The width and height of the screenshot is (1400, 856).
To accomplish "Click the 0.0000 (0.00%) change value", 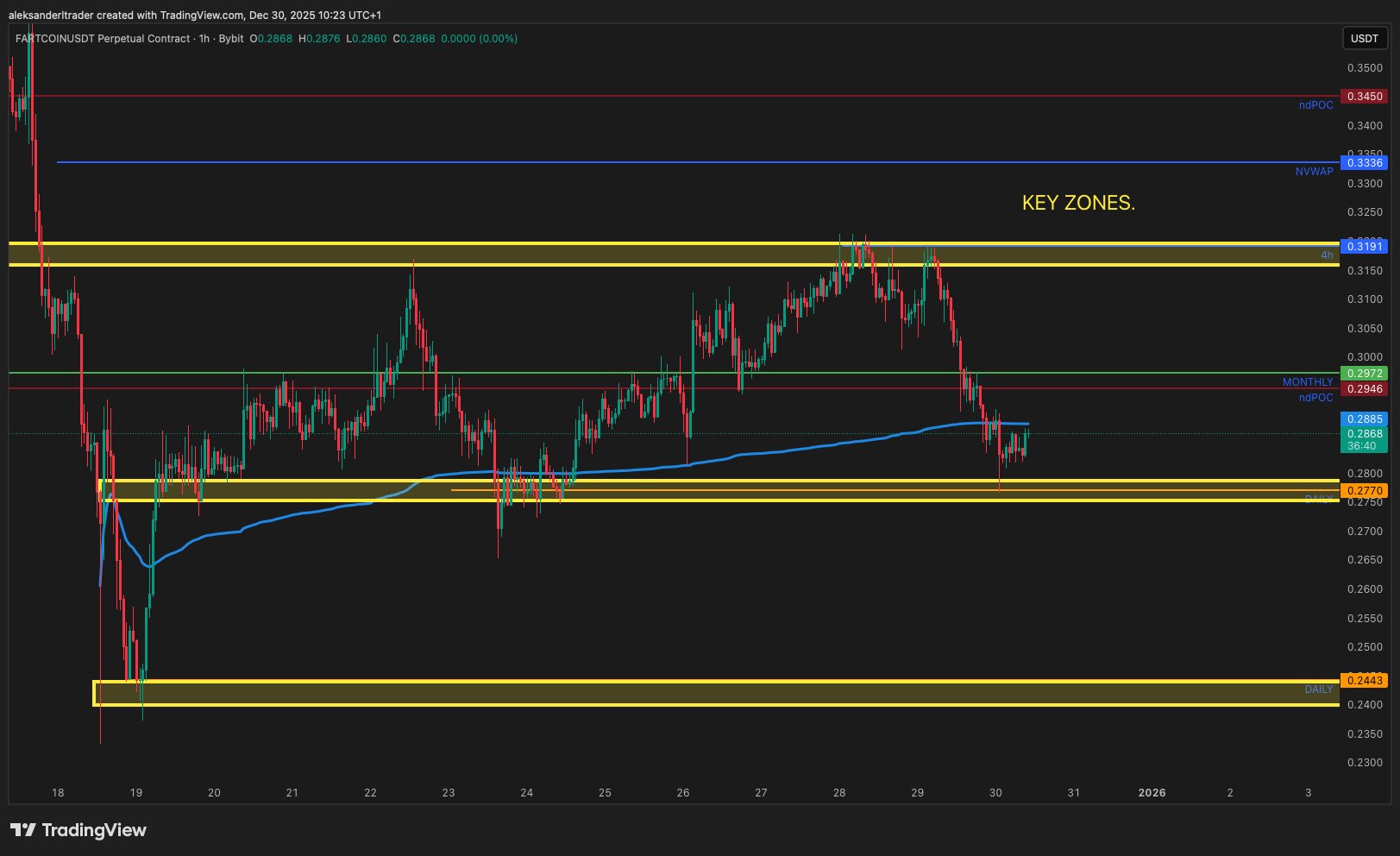I will point(480,39).
